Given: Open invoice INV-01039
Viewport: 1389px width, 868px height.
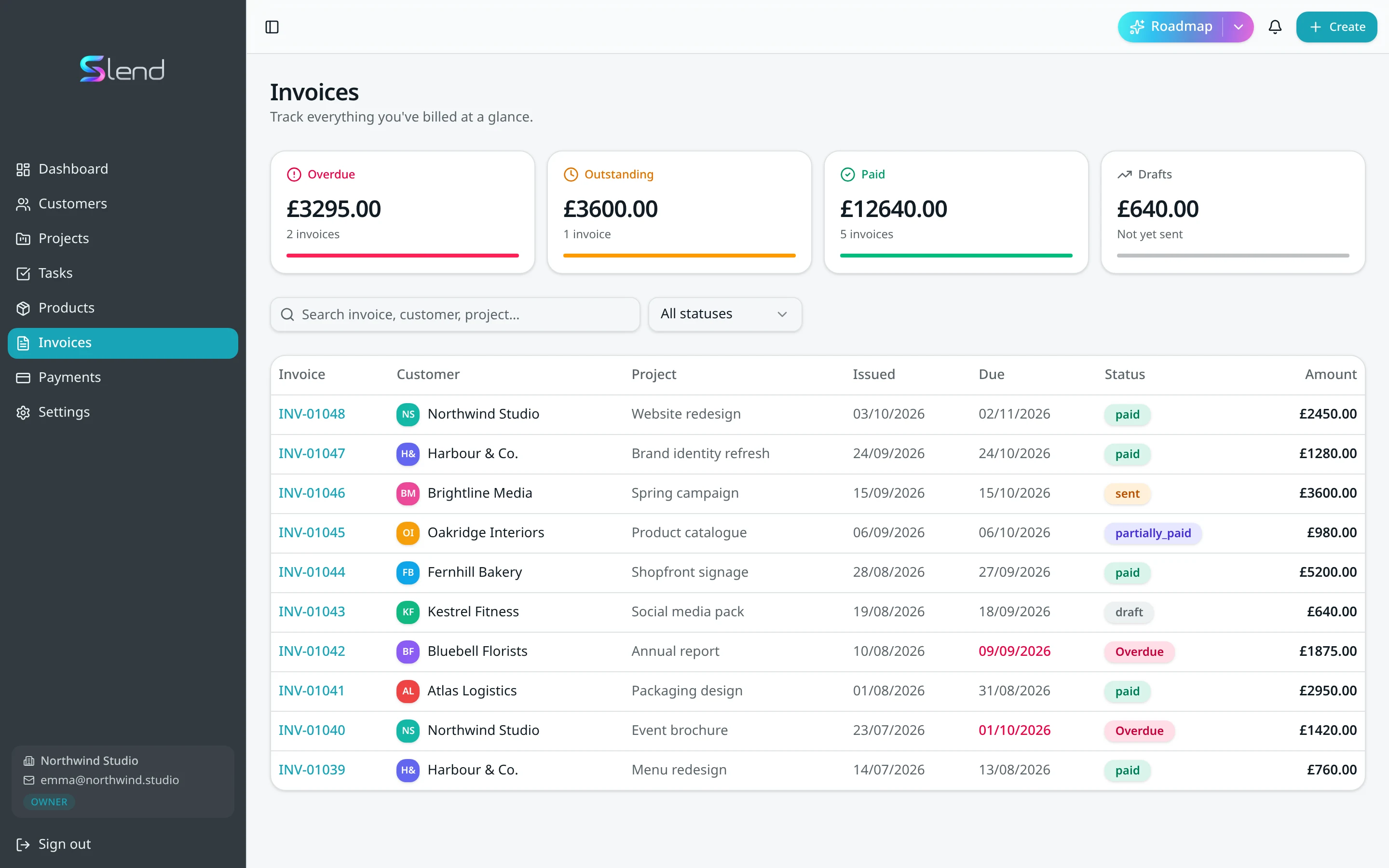Looking at the screenshot, I should point(312,770).
